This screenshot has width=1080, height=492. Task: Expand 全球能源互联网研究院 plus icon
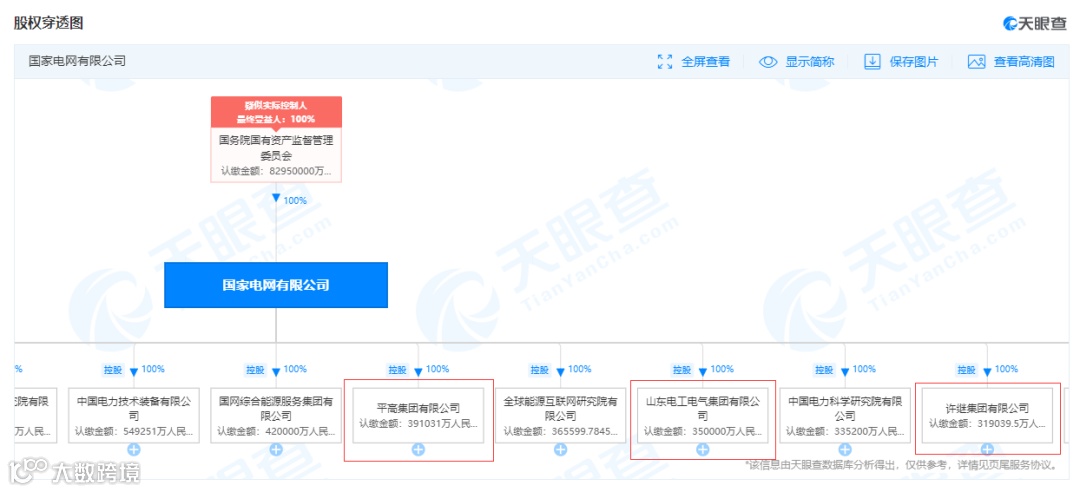[561, 450]
